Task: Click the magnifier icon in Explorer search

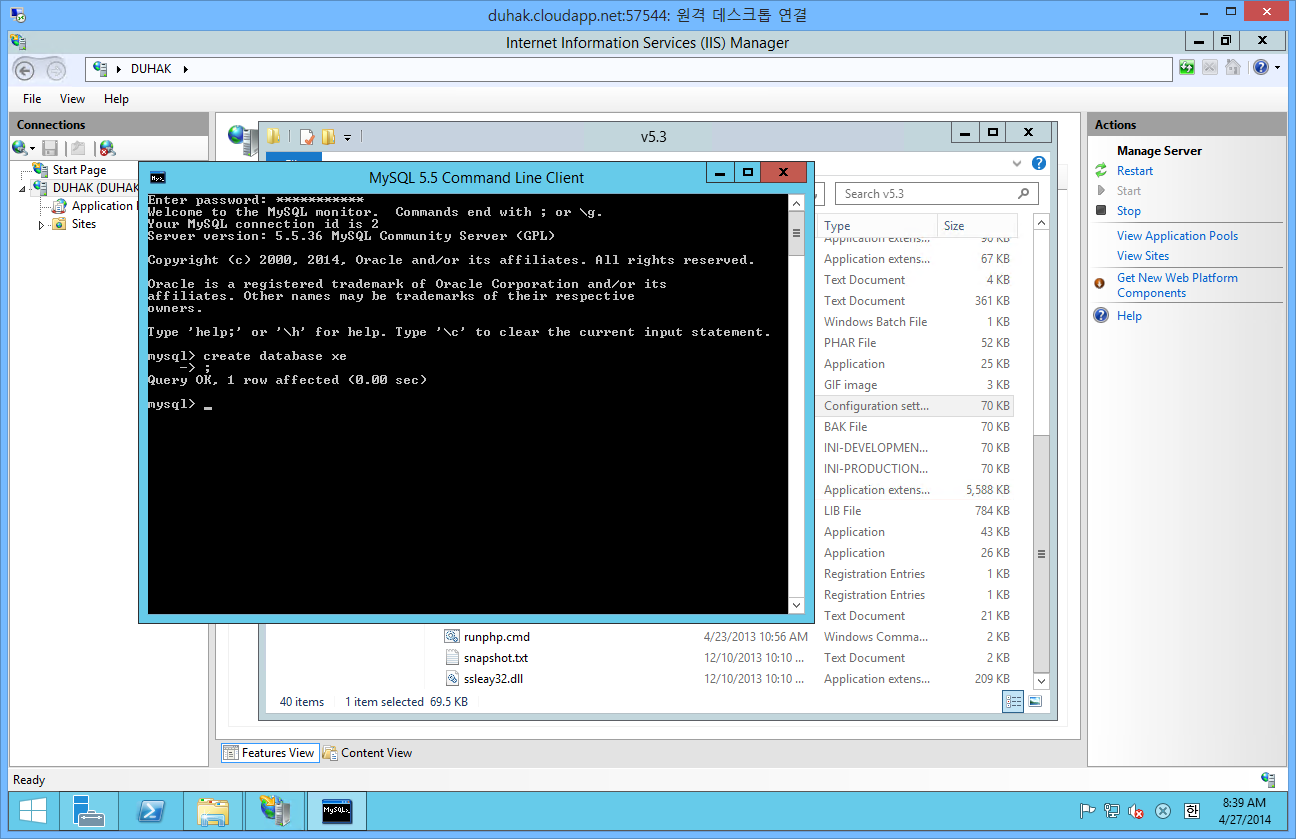Action: [1023, 194]
